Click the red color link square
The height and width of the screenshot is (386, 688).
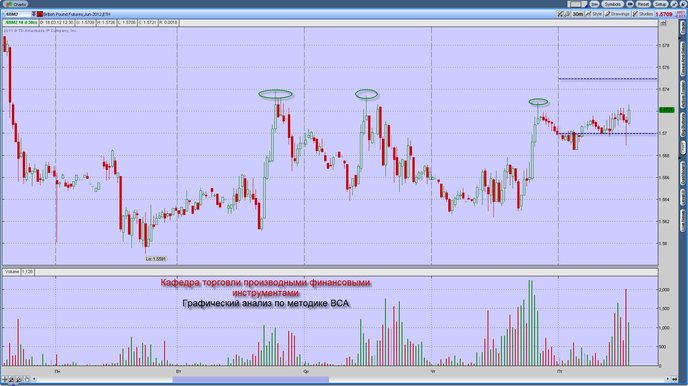pyautogui.click(x=40, y=14)
